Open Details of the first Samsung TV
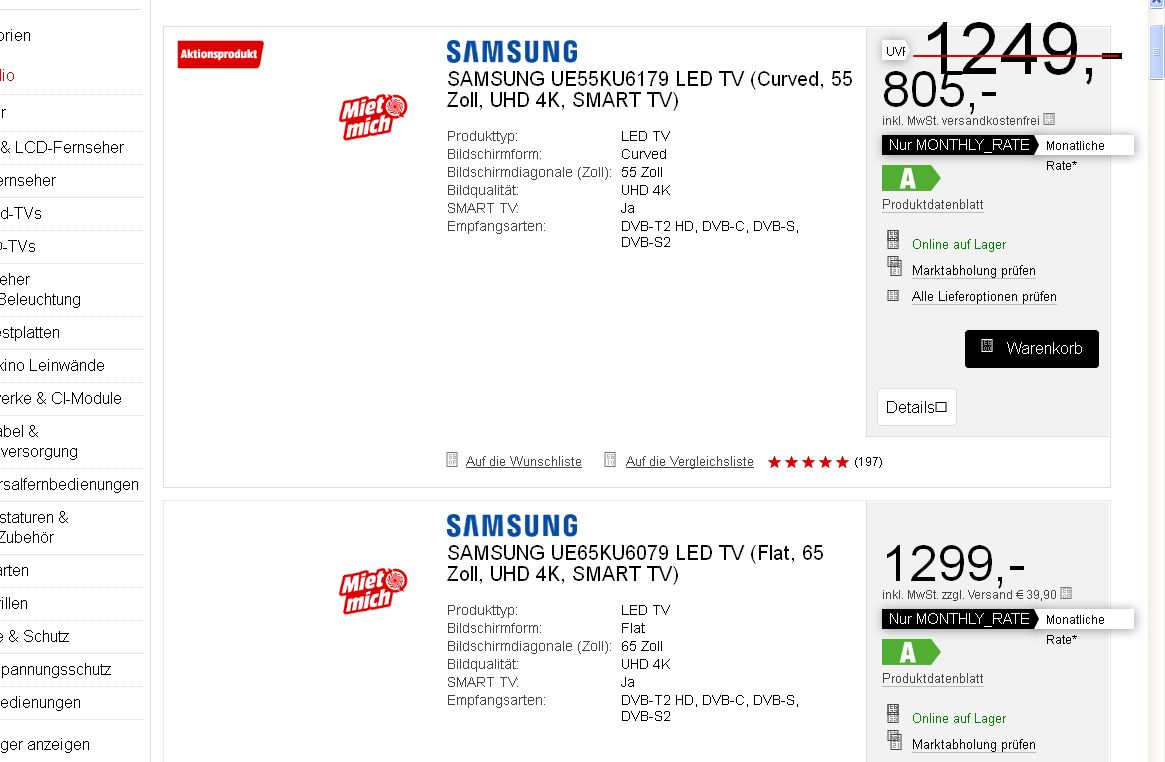1165x762 pixels. point(917,407)
